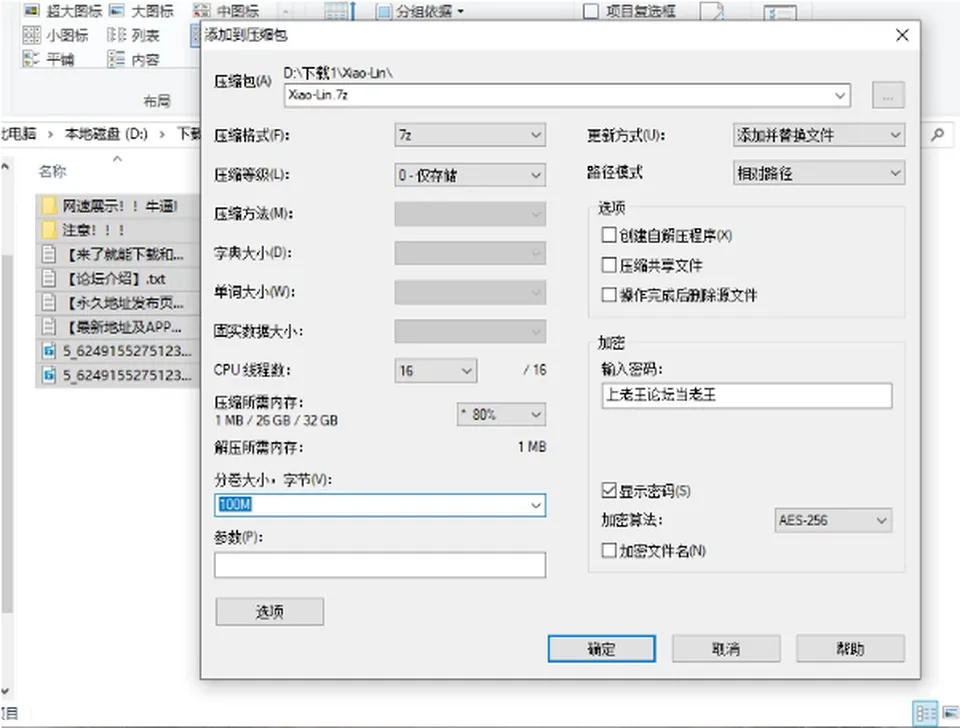
Task: Click the password input field
Action: [x=746, y=395]
